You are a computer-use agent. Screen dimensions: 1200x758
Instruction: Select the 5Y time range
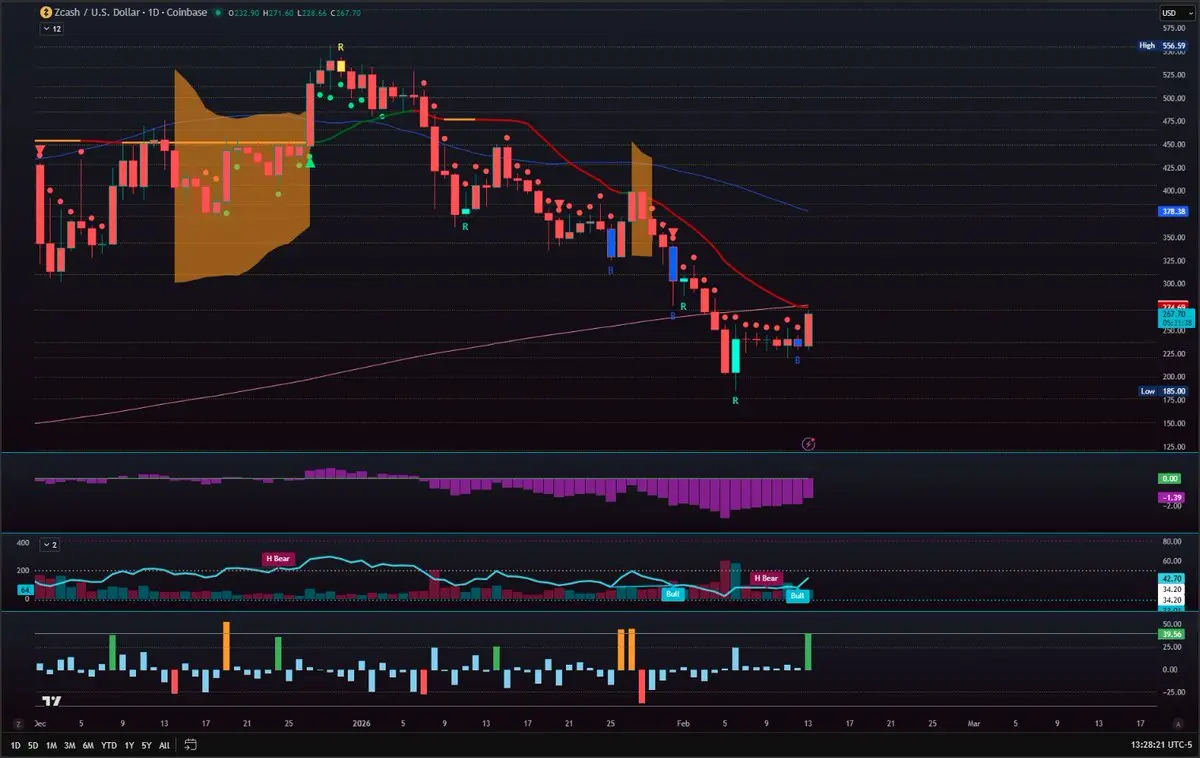[147, 744]
